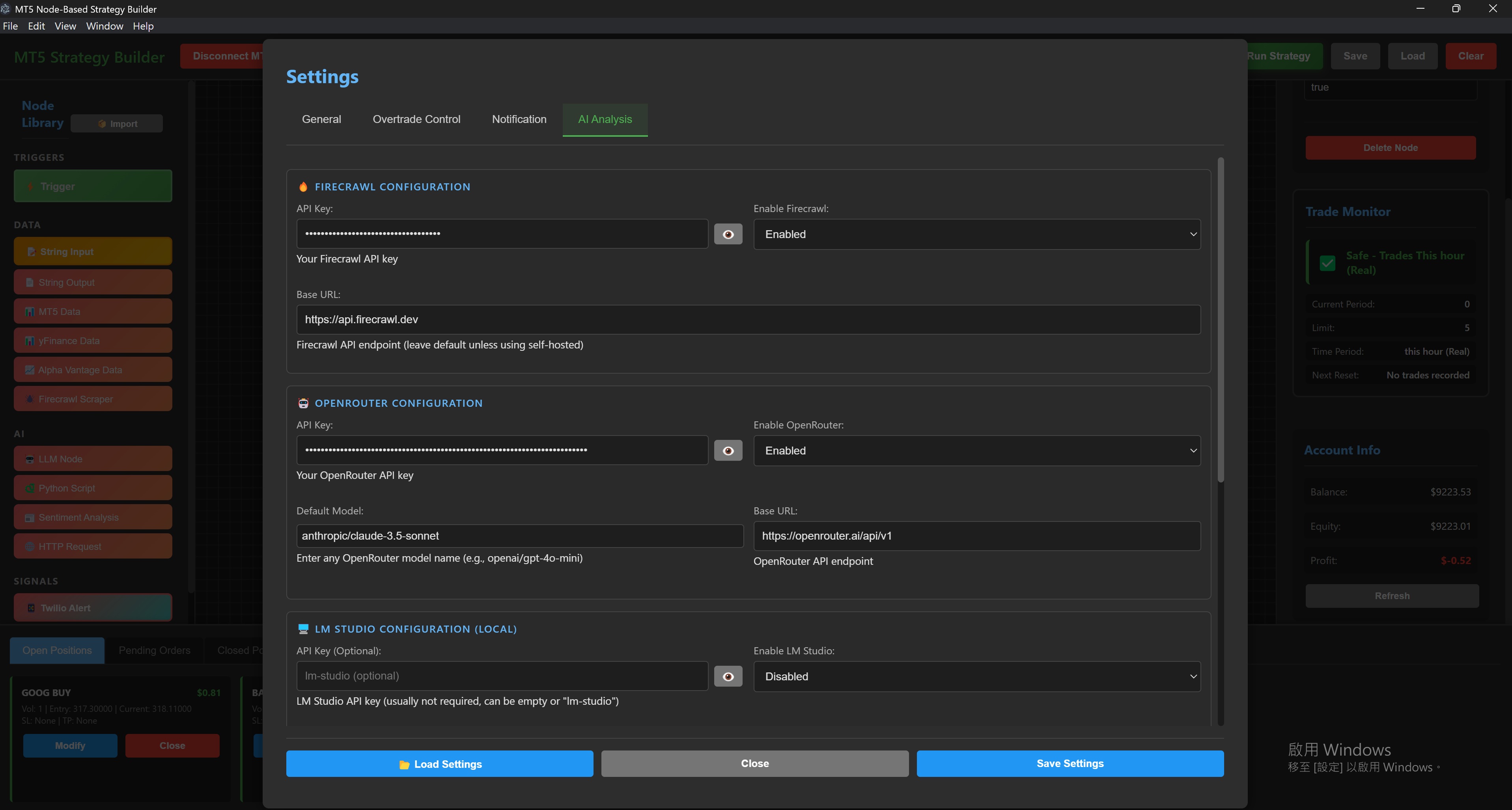Minimize the Strategy Builder window
This screenshot has width=1512, height=810.
1420,9
